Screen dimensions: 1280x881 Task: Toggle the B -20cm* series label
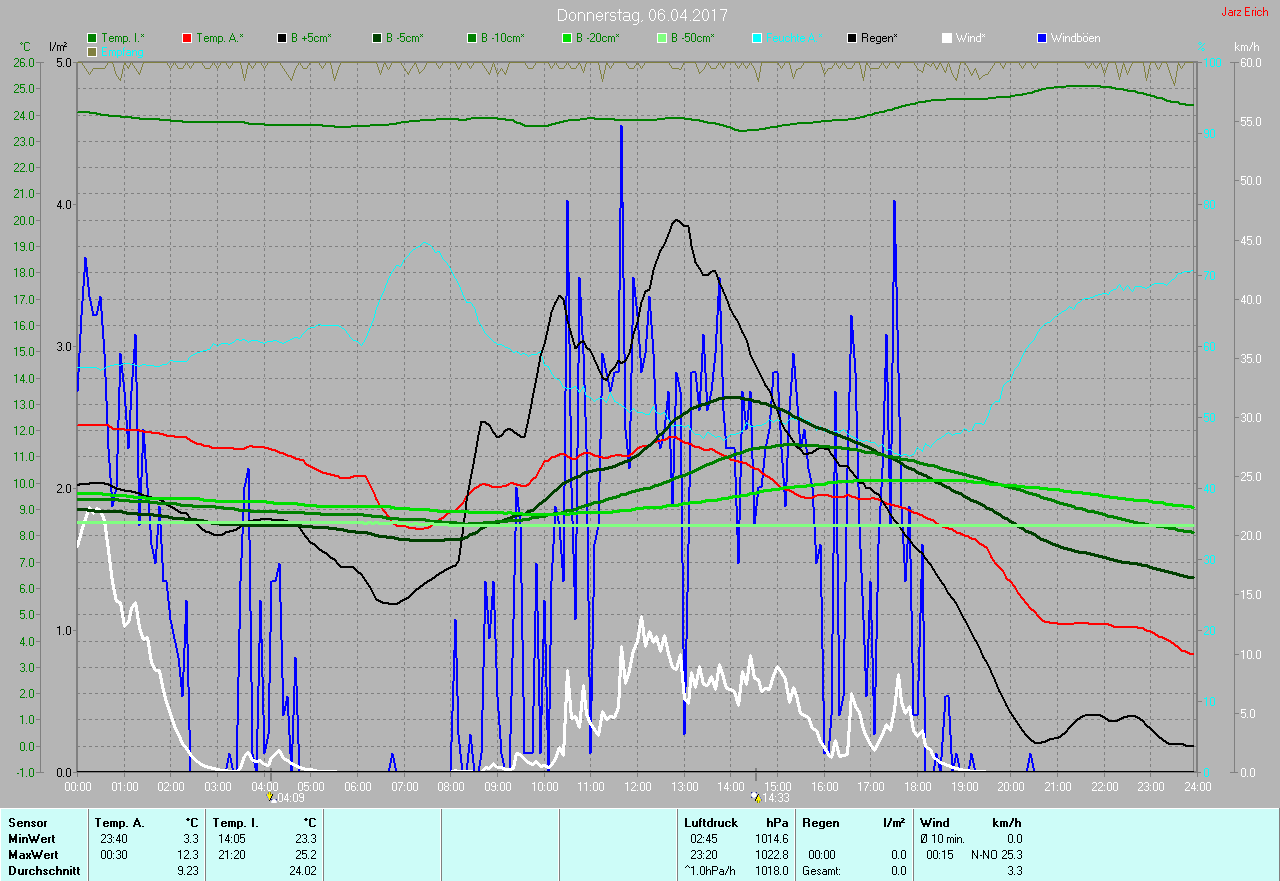[x=596, y=38]
